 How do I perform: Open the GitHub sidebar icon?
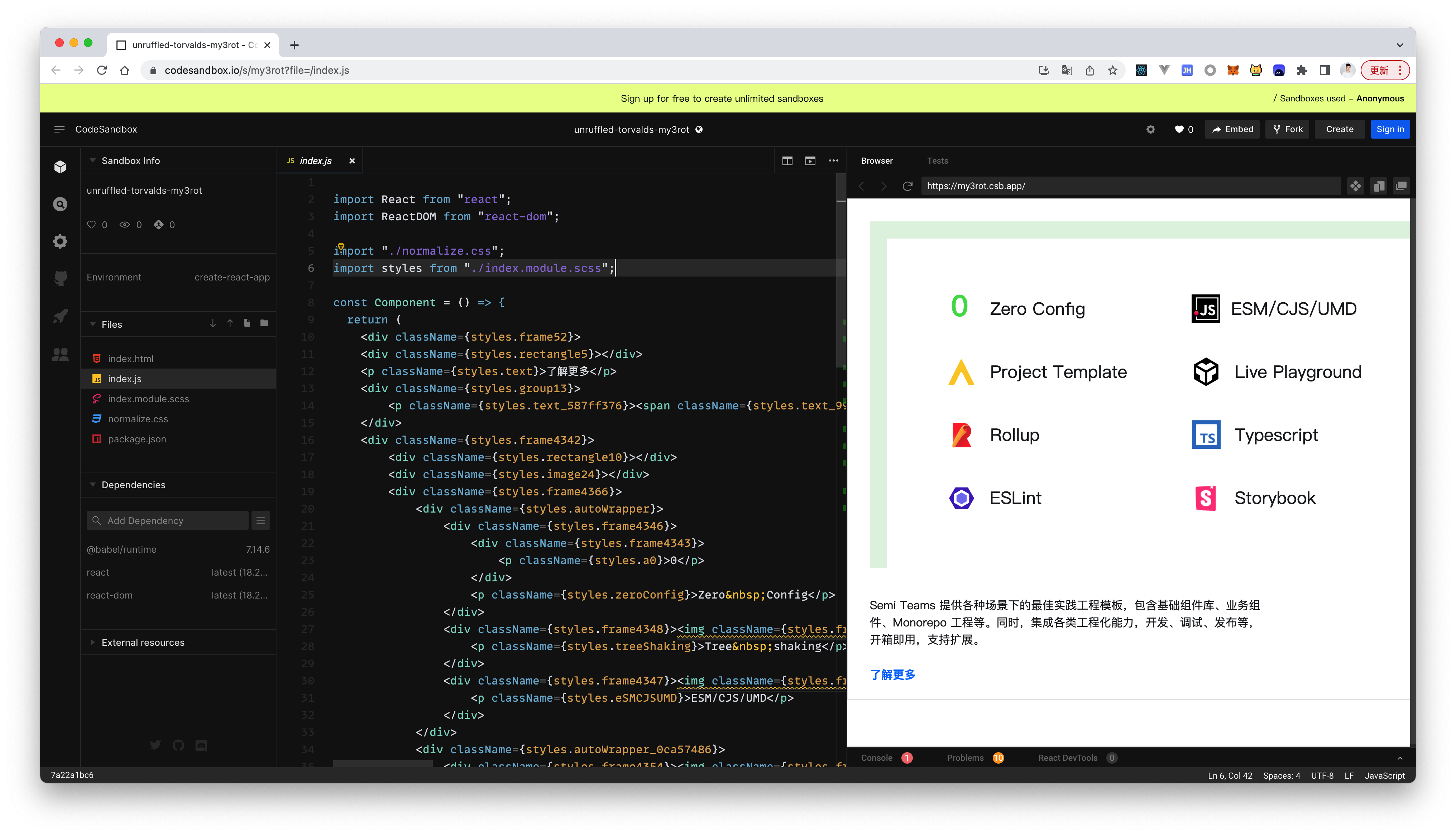point(60,278)
